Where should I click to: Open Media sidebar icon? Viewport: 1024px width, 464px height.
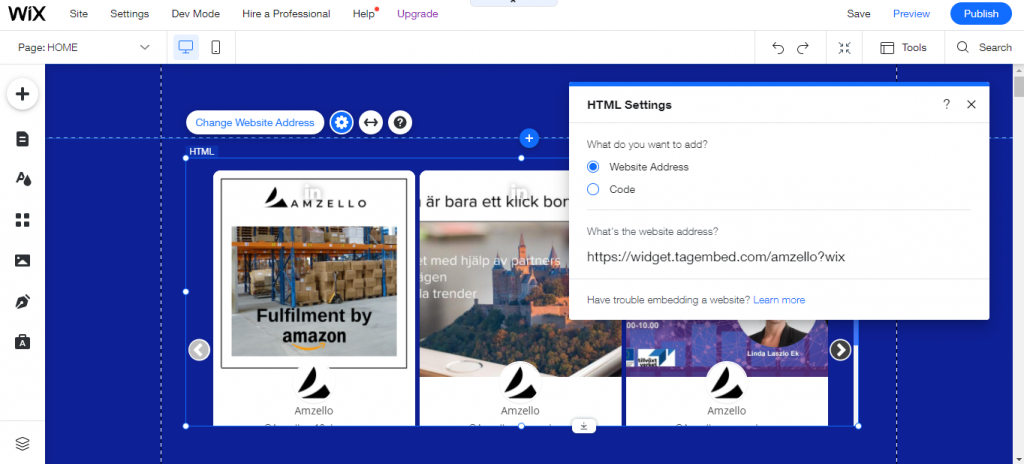23,261
